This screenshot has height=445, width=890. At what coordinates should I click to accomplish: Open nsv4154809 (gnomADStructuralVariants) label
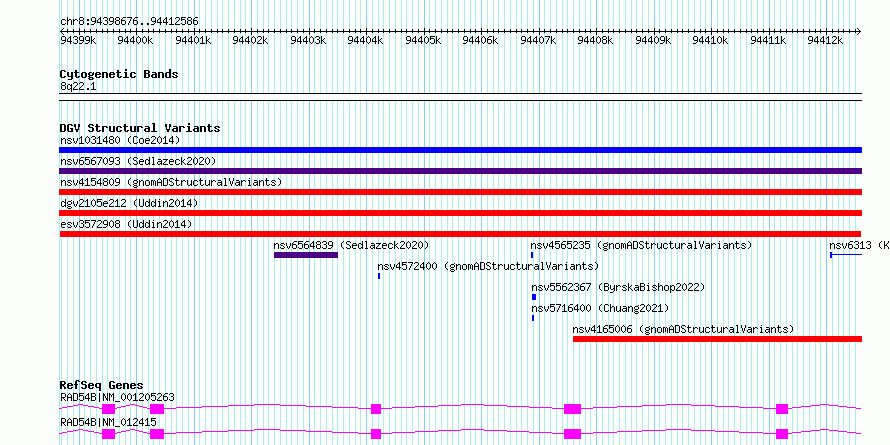click(171, 182)
